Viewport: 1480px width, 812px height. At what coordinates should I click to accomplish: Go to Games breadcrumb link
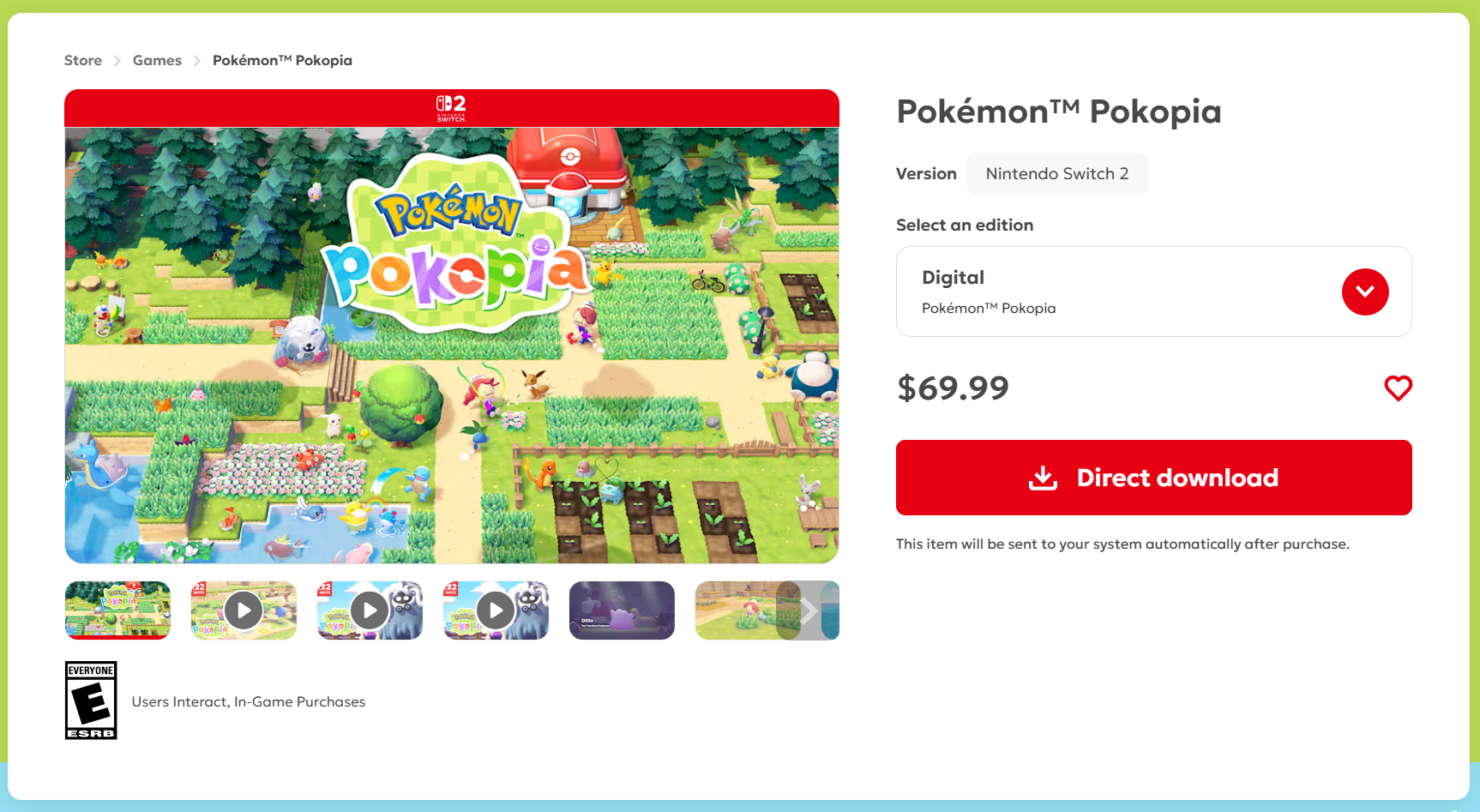(x=157, y=60)
